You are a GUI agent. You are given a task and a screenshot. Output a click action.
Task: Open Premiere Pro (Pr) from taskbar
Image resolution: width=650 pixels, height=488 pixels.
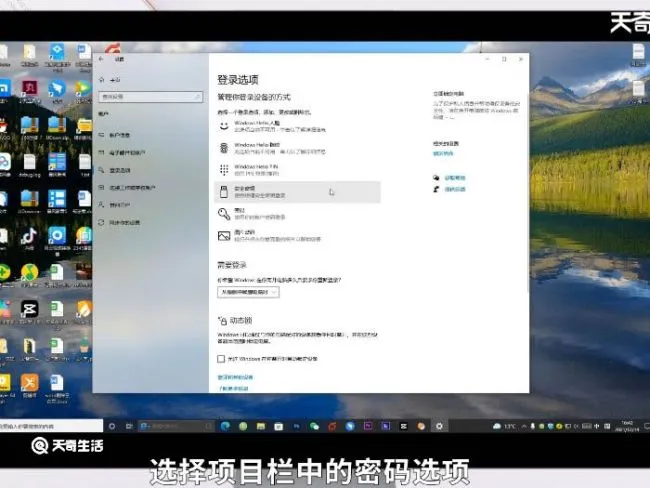coord(368,426)
